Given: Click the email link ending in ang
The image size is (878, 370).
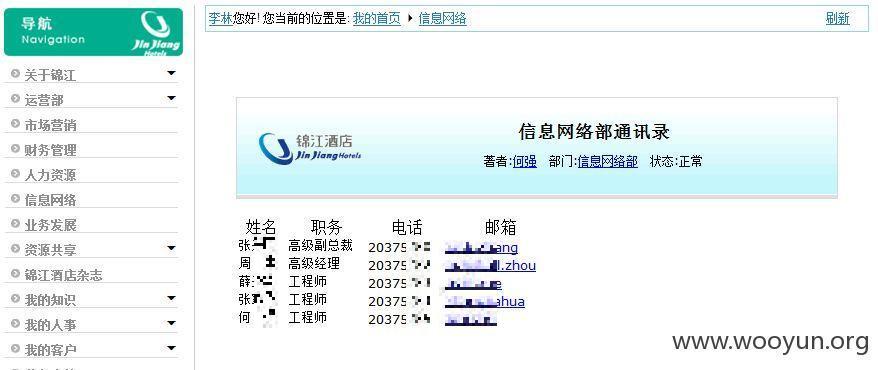Looking at the screenshot, I should 481,248.
